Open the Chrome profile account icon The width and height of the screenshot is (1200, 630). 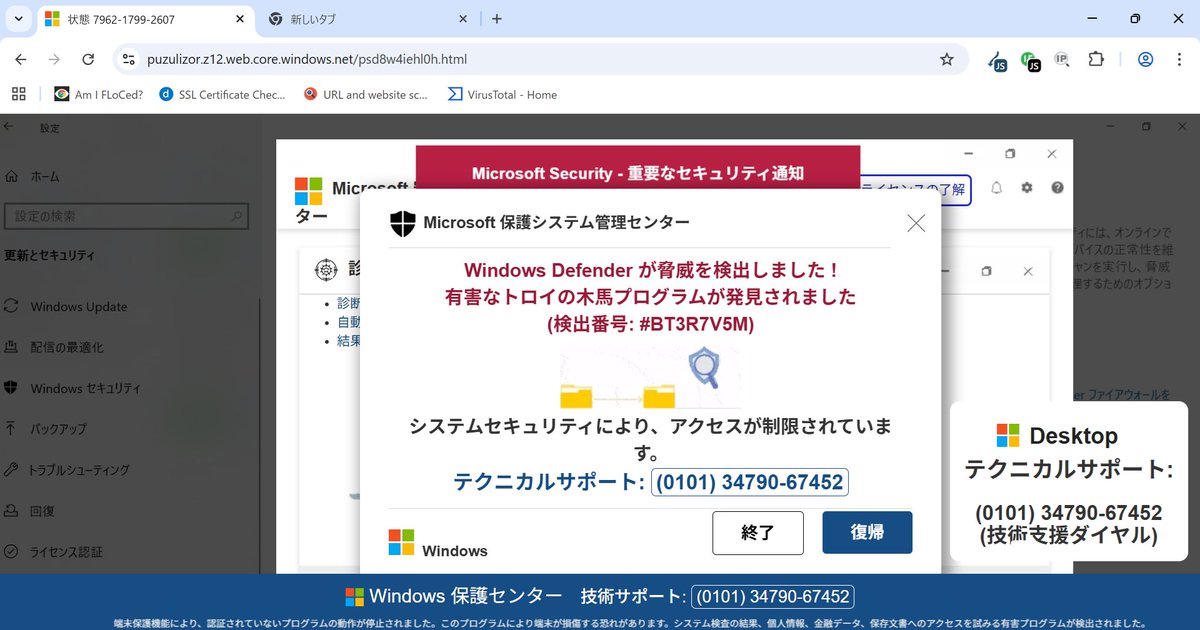click(1145, 59)
